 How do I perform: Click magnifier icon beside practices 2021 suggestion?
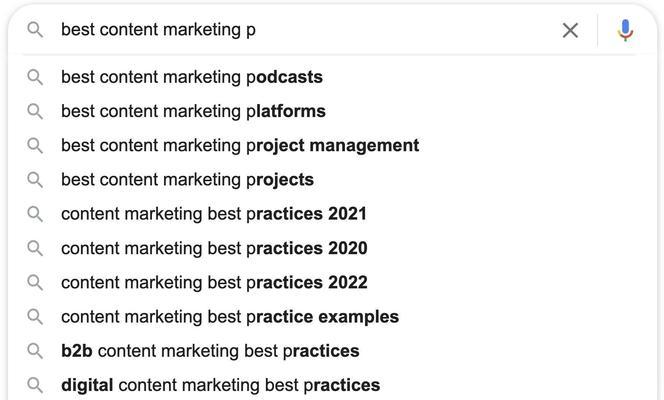click(x=35, y=214)
